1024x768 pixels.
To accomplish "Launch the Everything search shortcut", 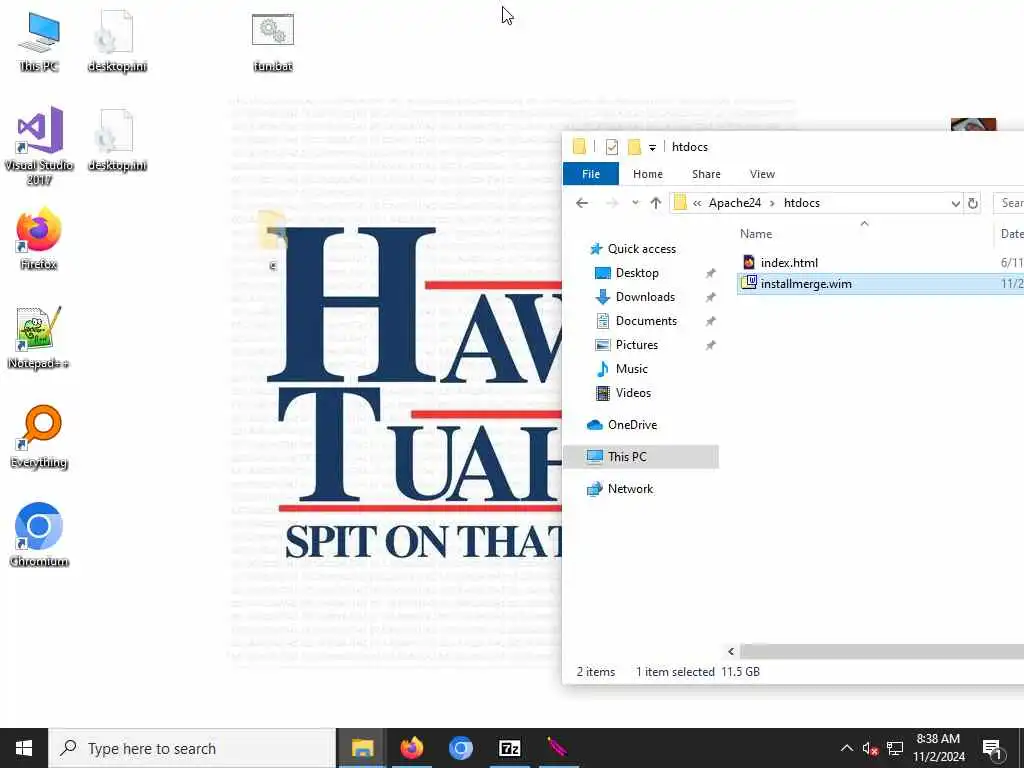I will click(x=39, y=436).
